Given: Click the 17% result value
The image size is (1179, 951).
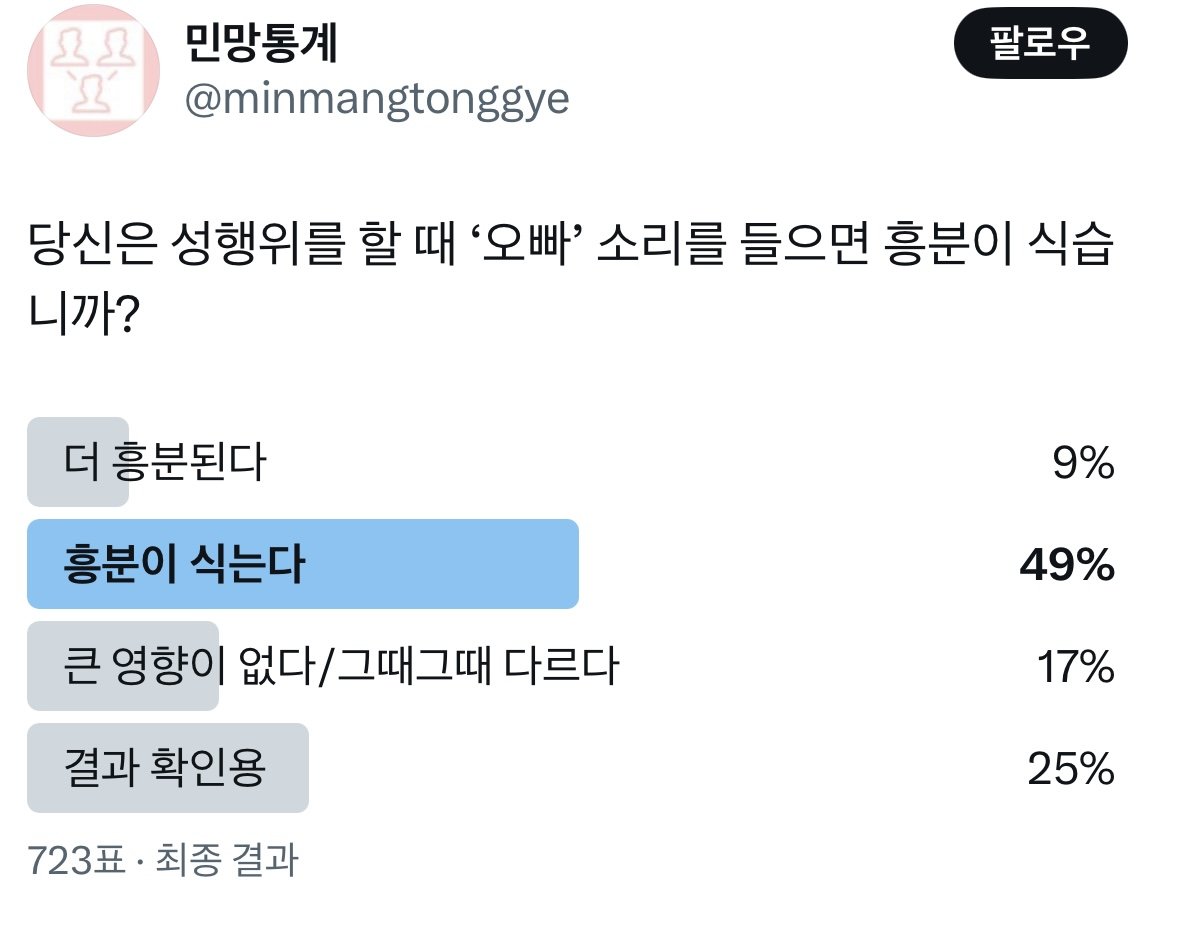Looking at the screenshot, I should tap(1075, 667).
